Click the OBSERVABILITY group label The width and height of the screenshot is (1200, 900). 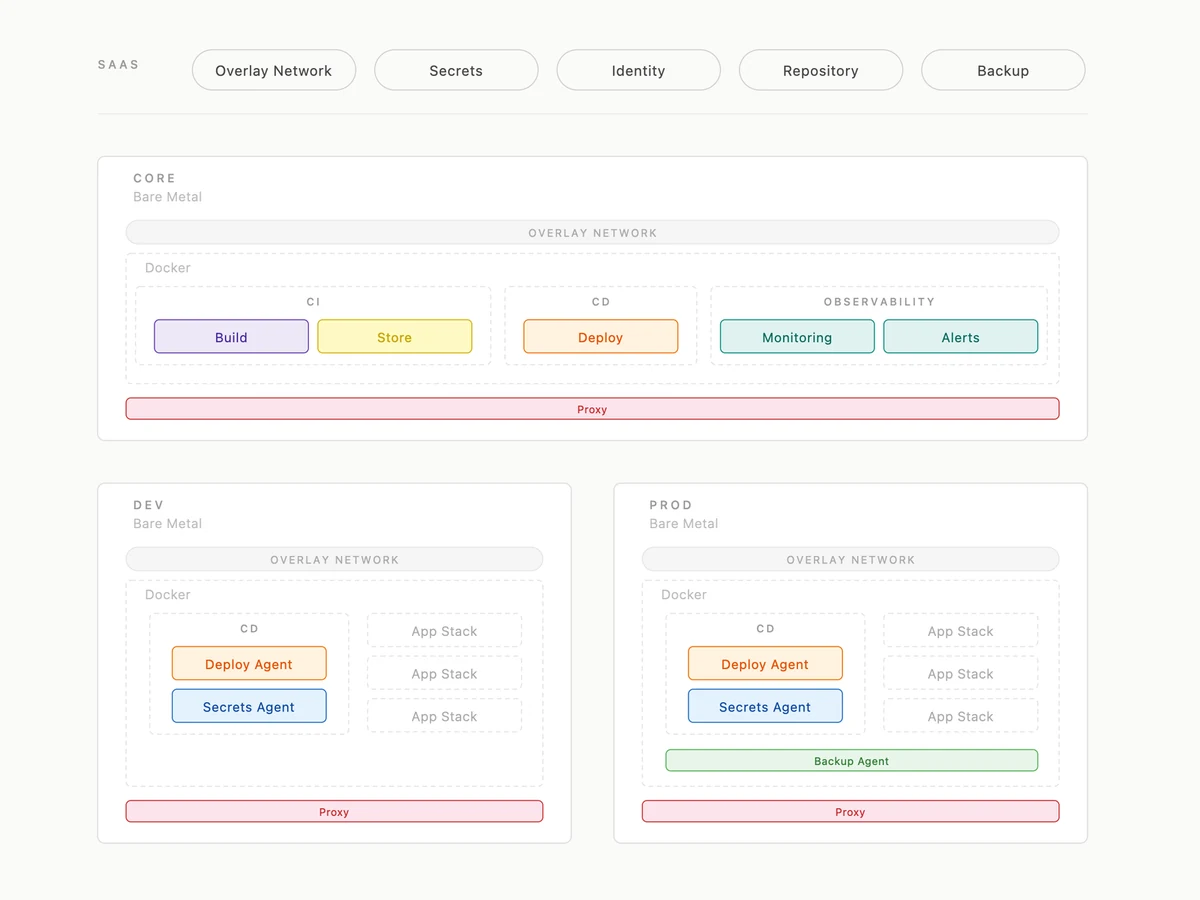pos(879,302)
